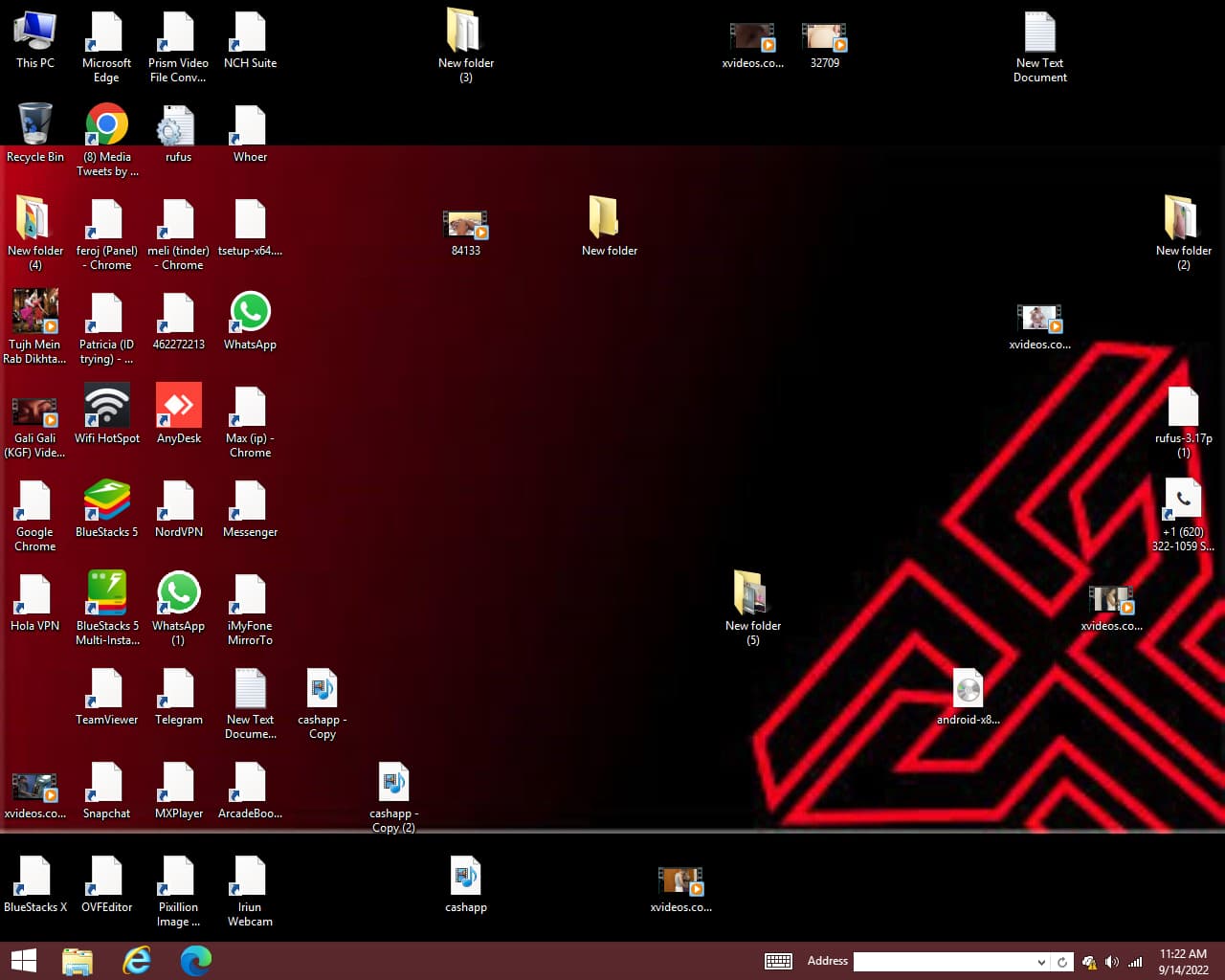Open File Explorer from the taskbar
Image resolution: width=1225 pixels, height=980 pixels.
78,961
